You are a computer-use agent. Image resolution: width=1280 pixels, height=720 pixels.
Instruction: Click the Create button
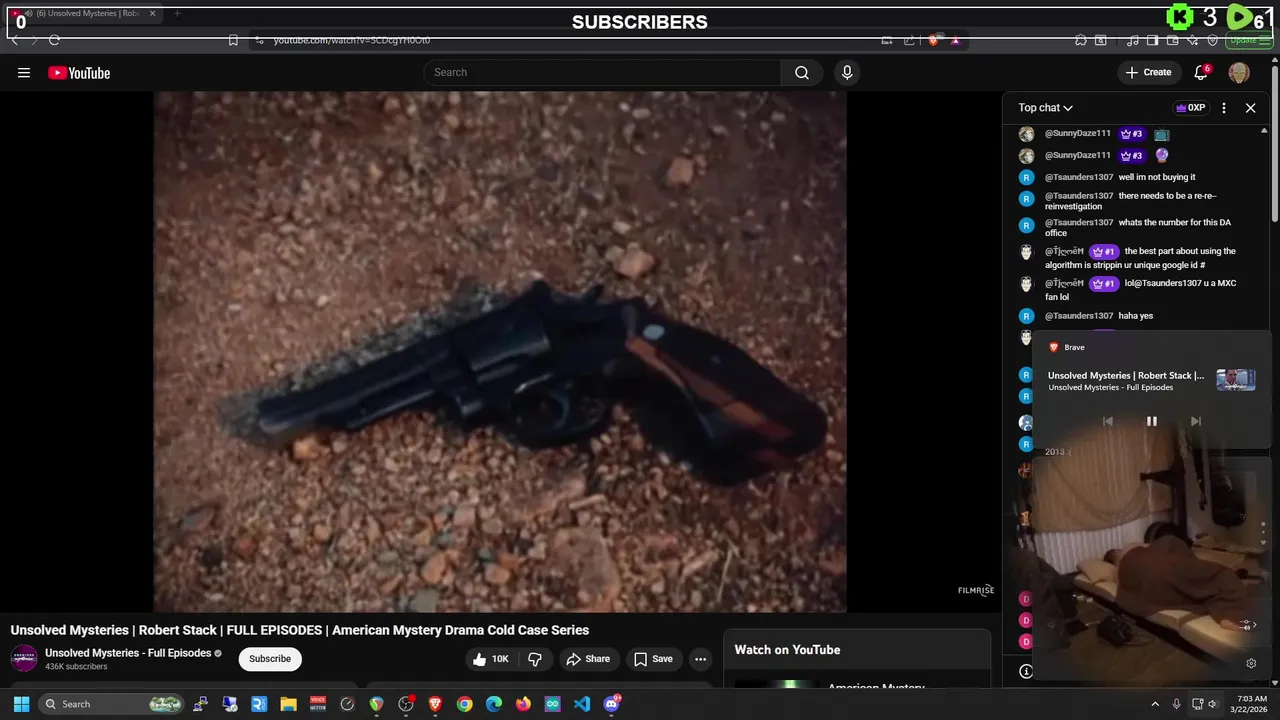[1148, 72]
